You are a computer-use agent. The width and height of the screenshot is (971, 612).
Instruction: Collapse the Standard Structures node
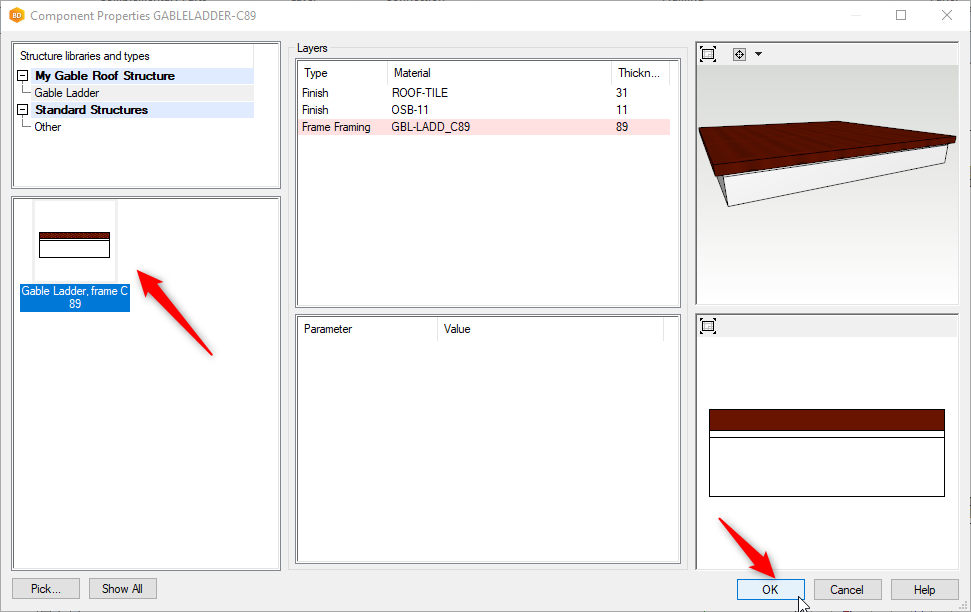(x=23, y=110)
